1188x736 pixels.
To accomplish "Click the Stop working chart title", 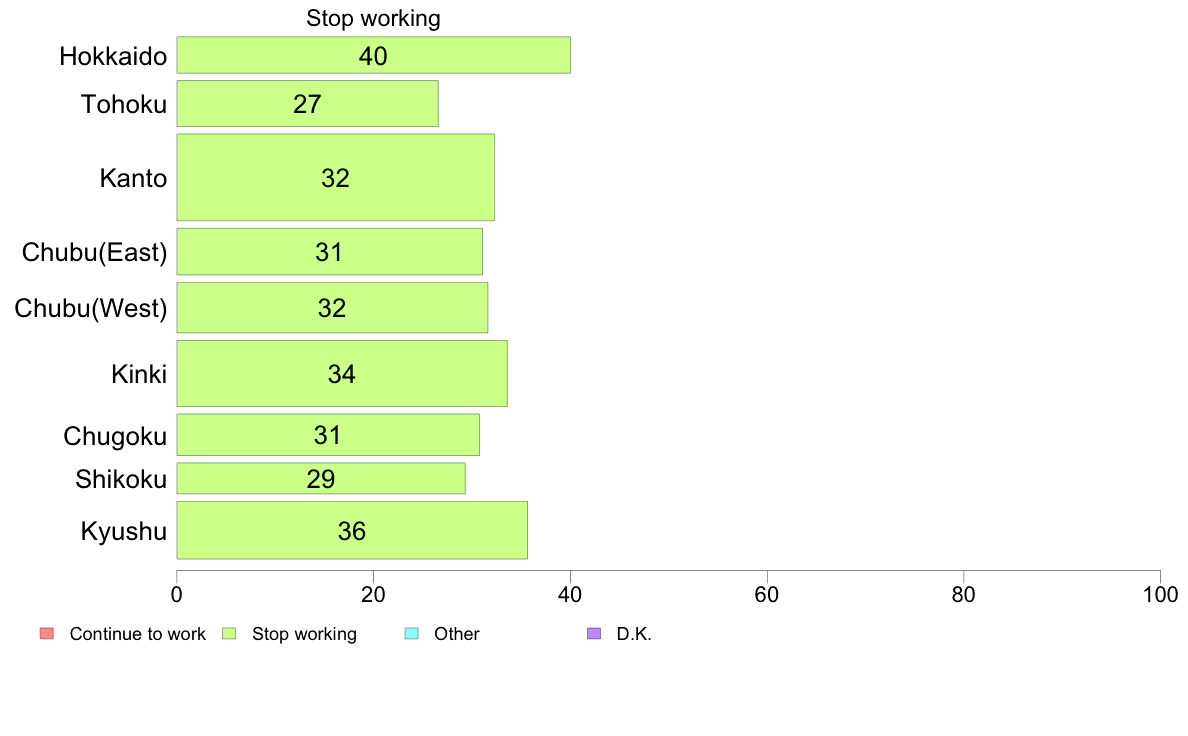I will [x=374, y=18].
